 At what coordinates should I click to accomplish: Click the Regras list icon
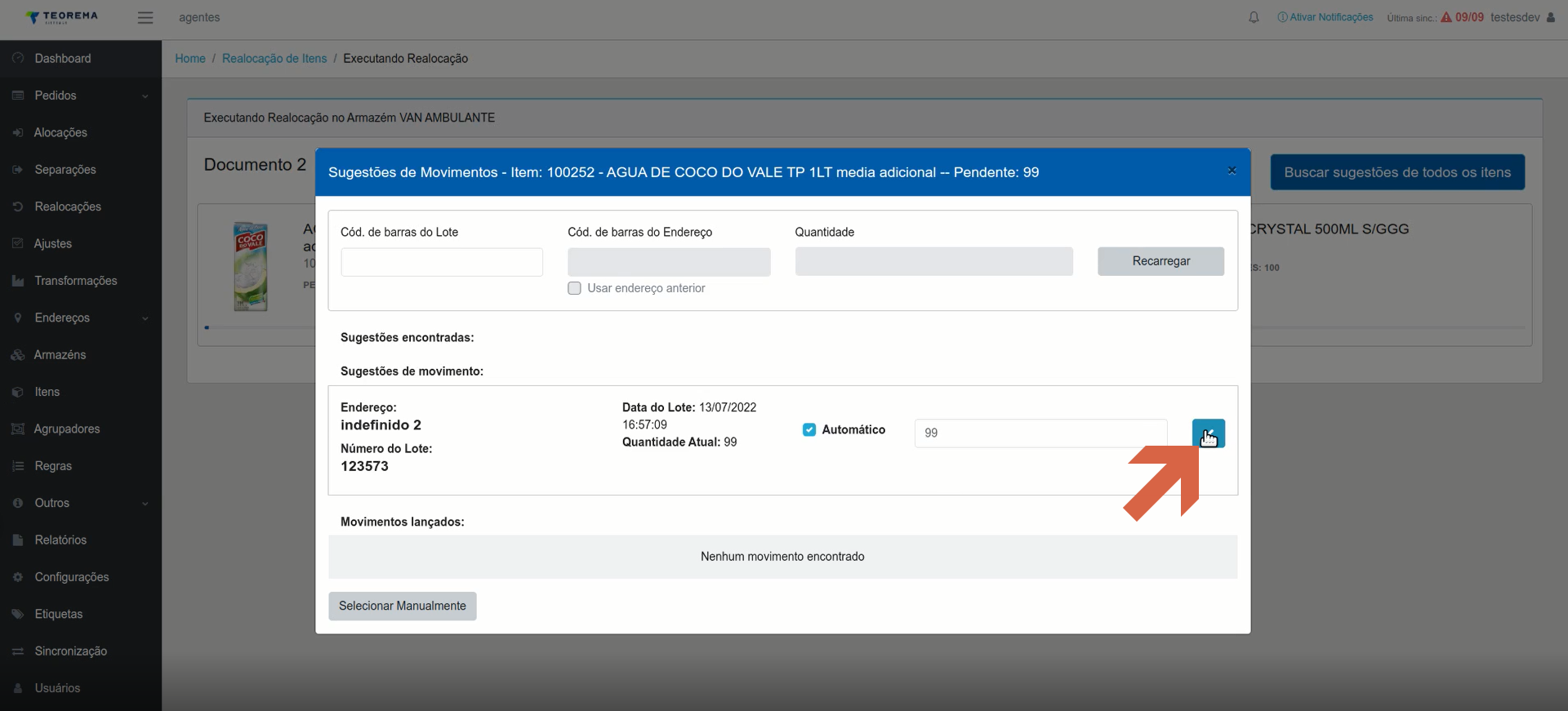[18, 466]
